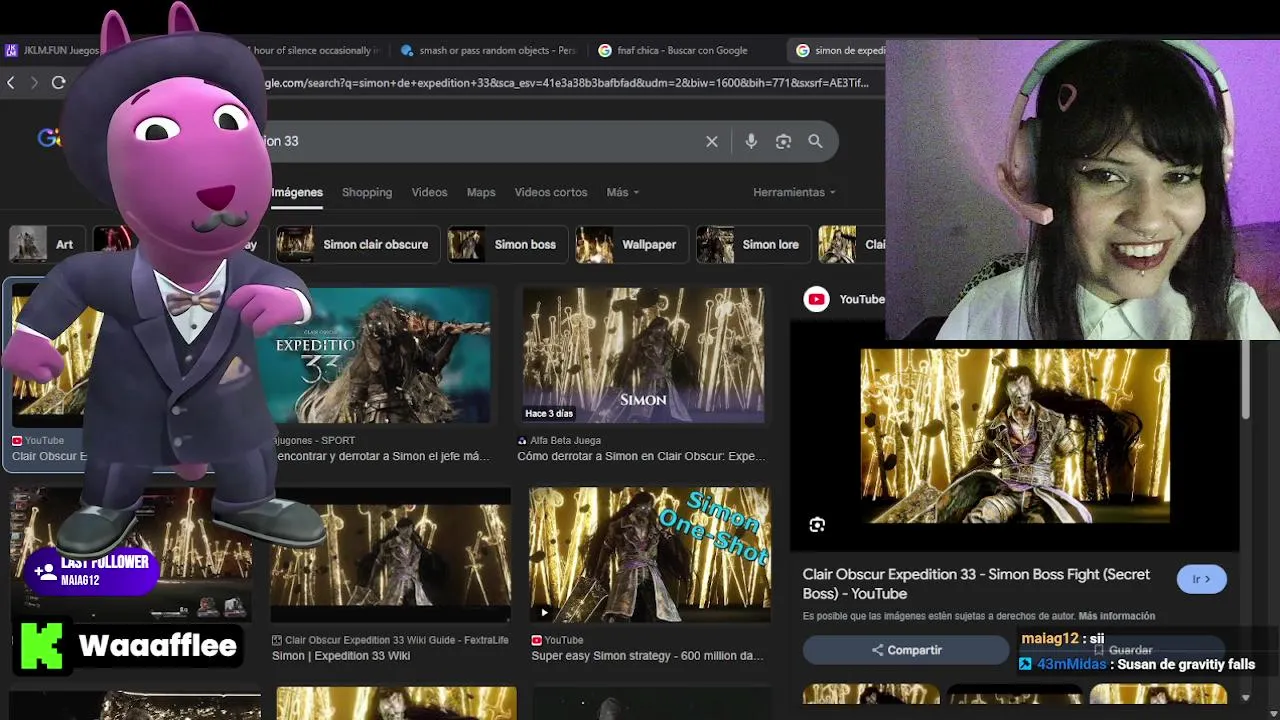Open encontrar y derrotar a Simon link
The width and height of the screenshot is (1280, 720).
[x=383, y=456]
